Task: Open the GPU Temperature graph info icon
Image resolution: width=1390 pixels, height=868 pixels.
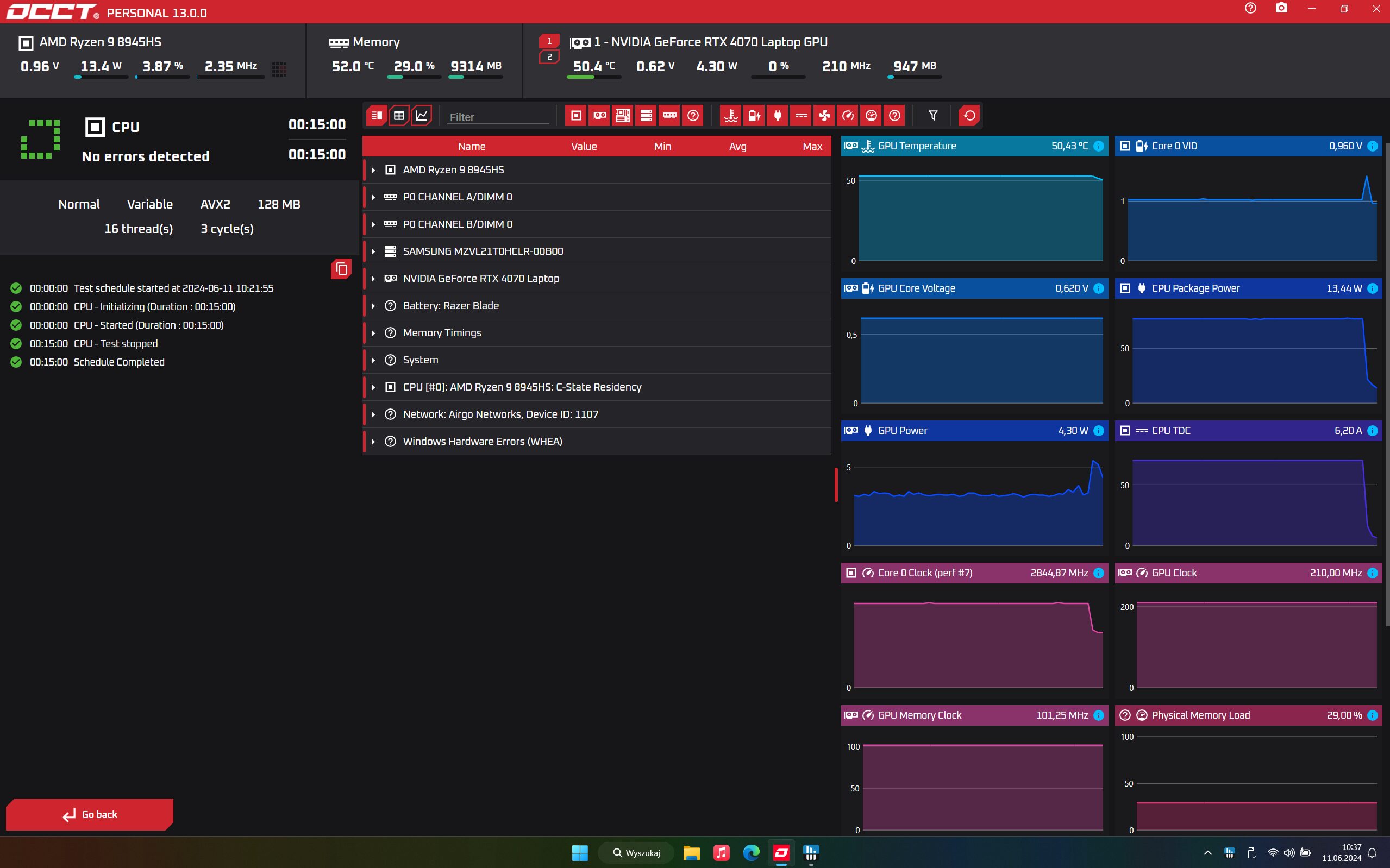Action: (x=1098, y=146)
